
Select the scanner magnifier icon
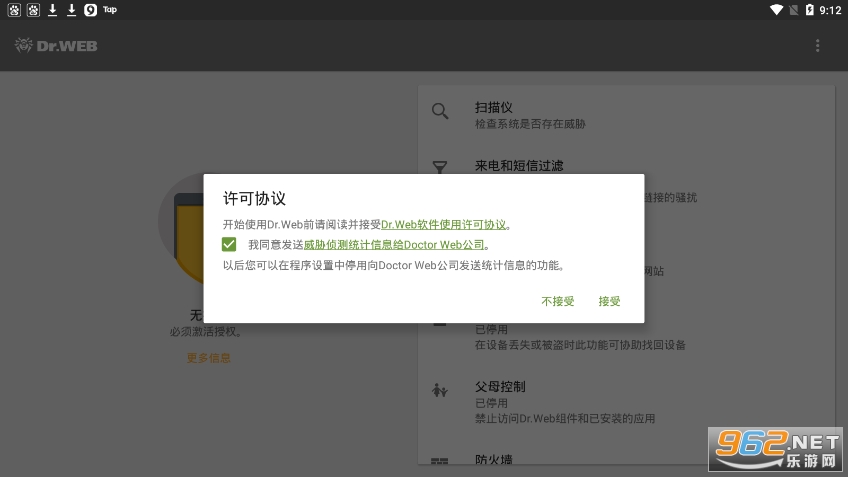[x=440, y=111]
